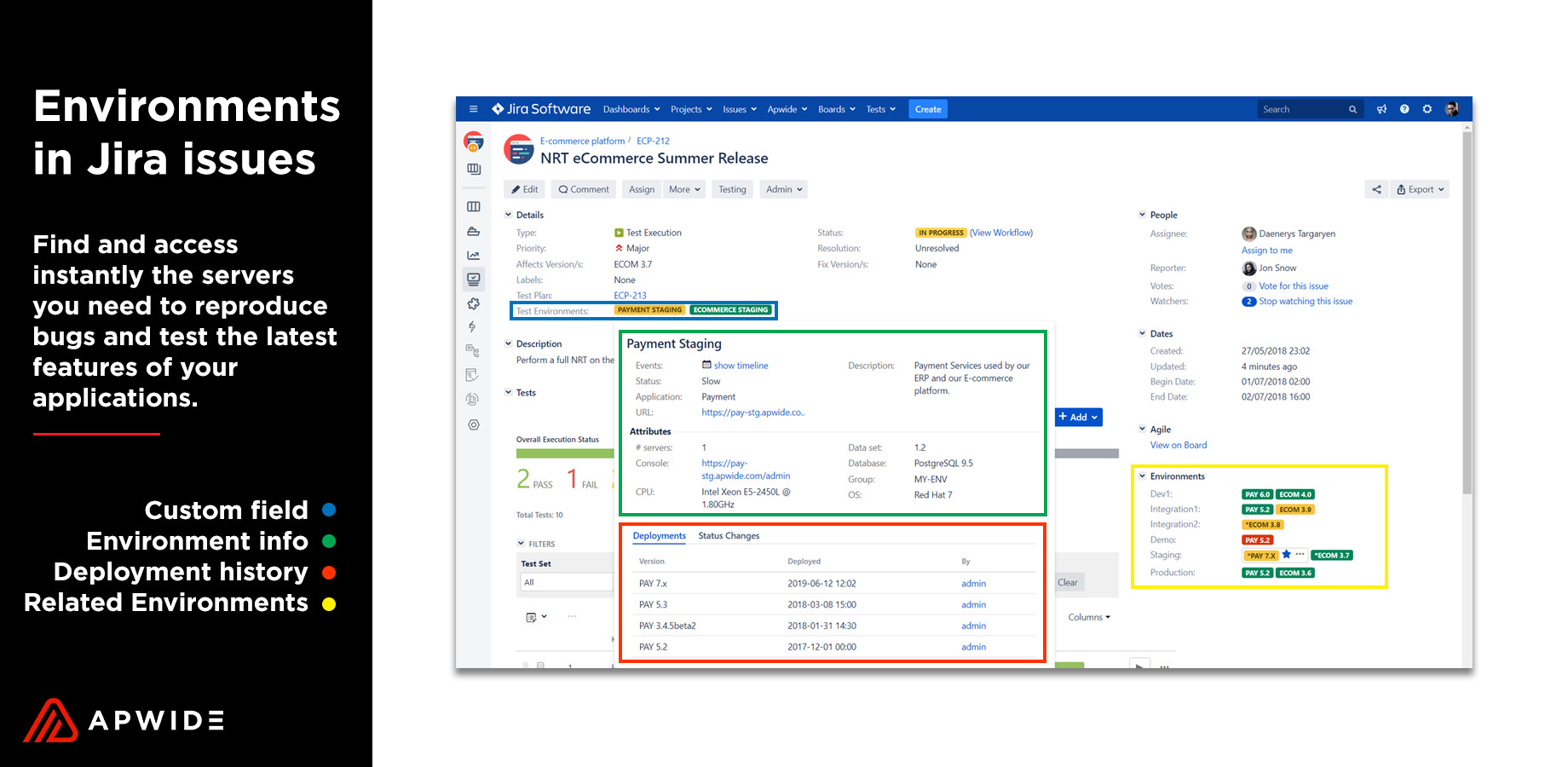Collapse the Details section

(x=509, y=214)
